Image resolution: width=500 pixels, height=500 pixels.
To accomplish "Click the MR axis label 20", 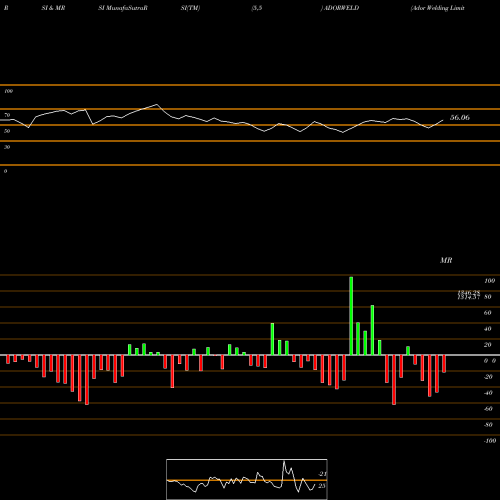I will click(488, 345).
